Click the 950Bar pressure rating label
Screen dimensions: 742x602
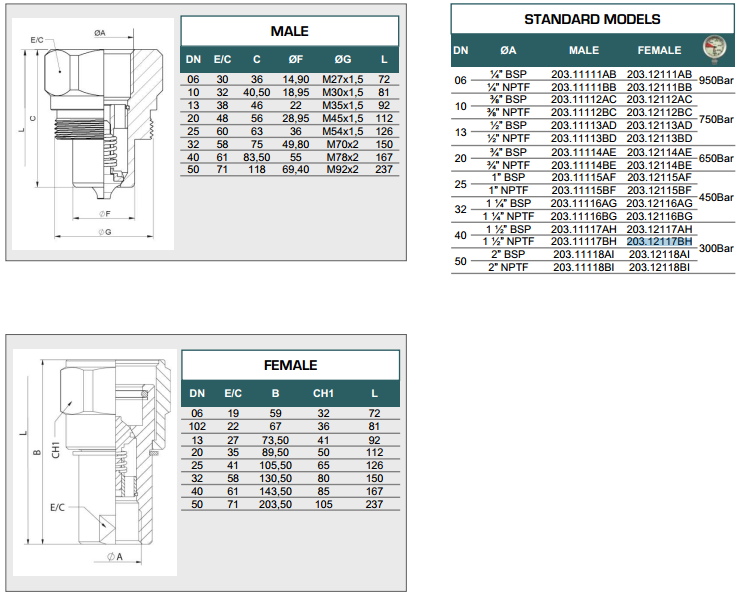[715, 80]
